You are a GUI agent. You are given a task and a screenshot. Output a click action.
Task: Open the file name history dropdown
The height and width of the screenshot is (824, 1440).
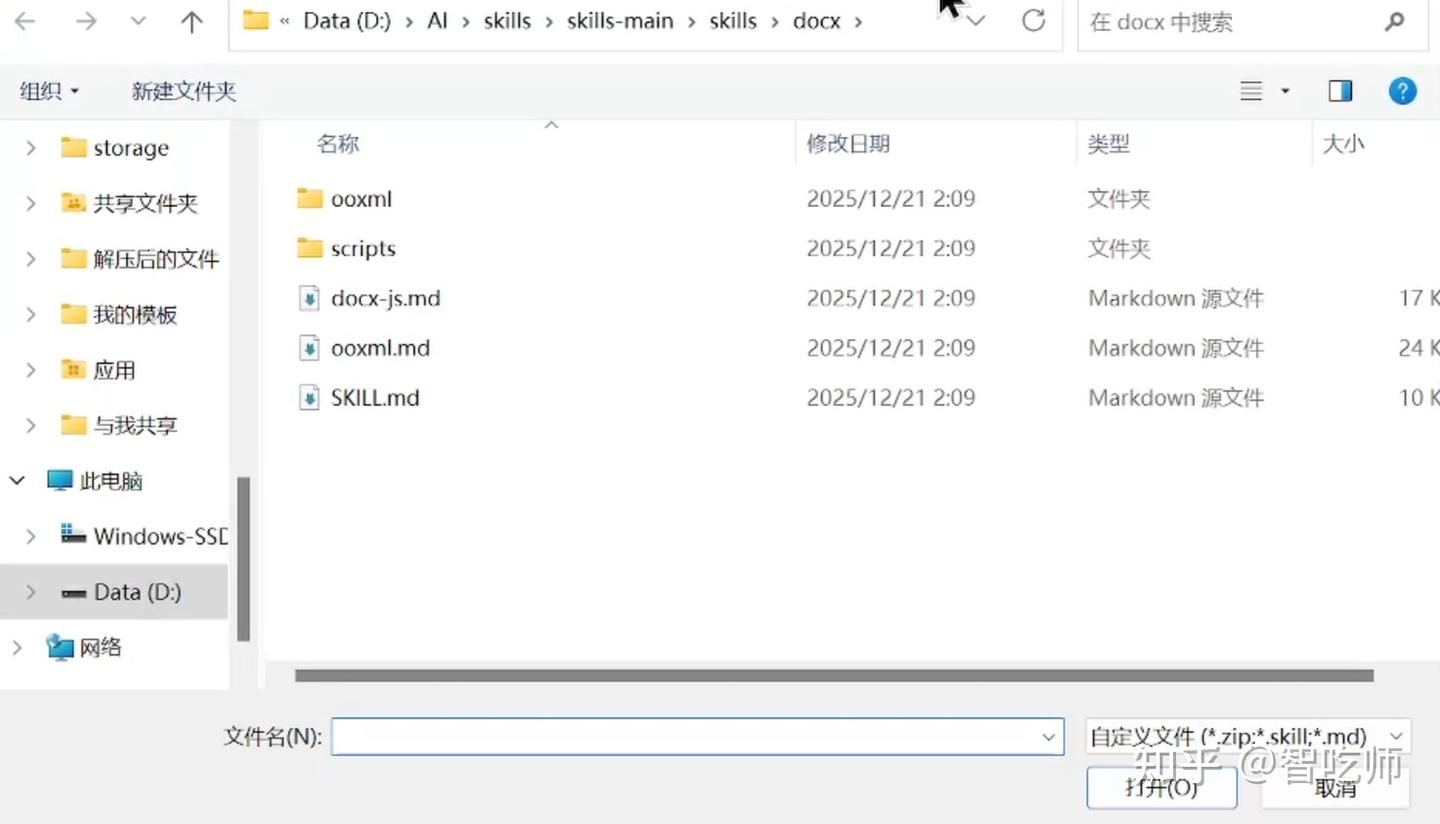(x=1048, y=737)
